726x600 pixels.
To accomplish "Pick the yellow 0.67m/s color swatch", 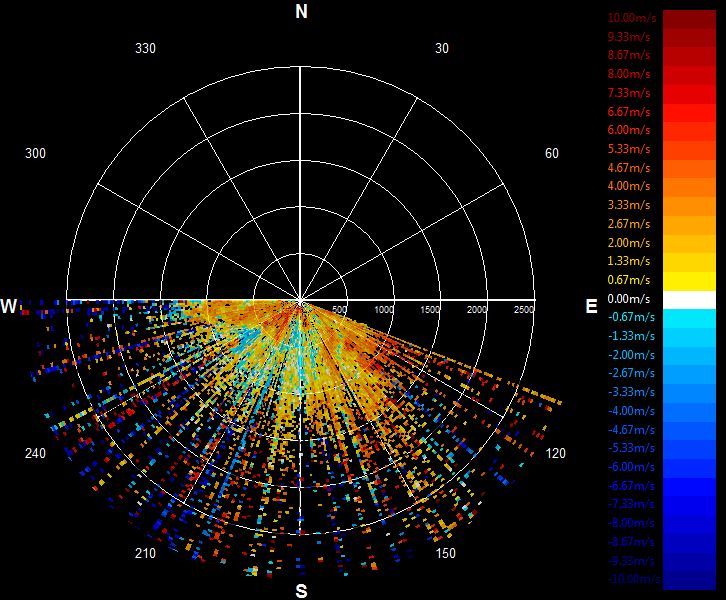I will [689, 281].
